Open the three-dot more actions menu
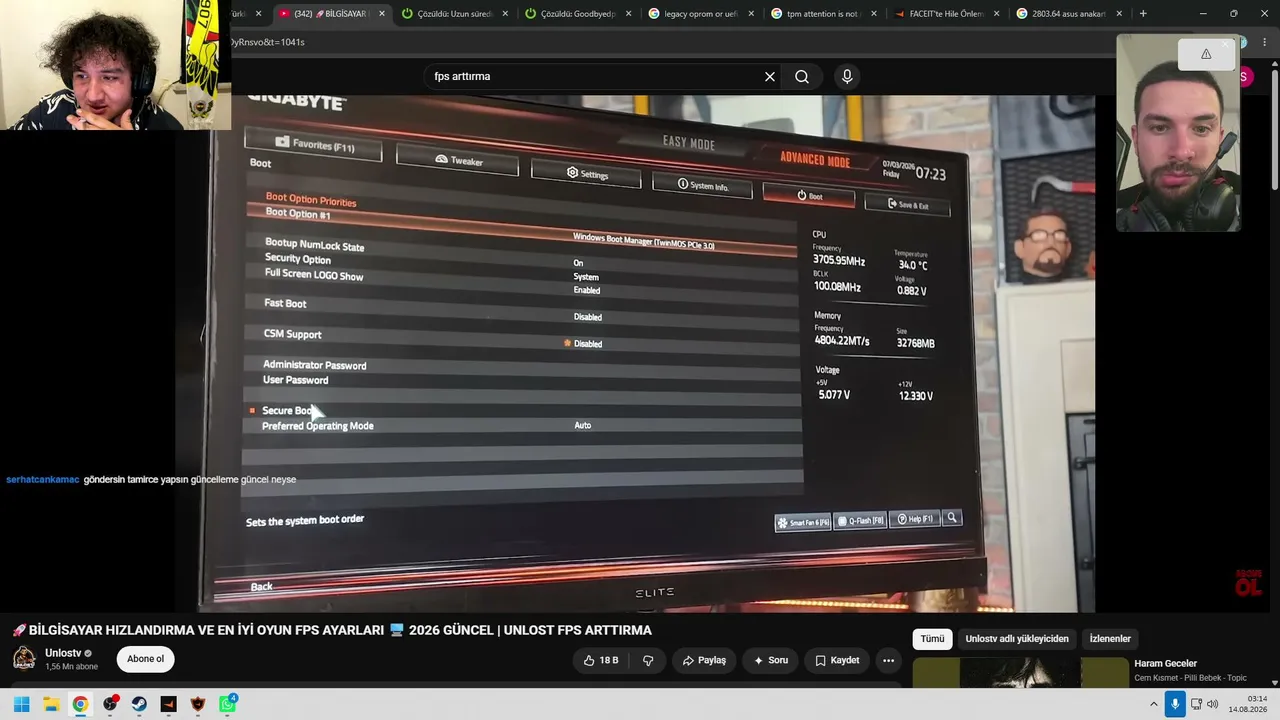Screen dimensions: 1280x720 click(888, 660)
